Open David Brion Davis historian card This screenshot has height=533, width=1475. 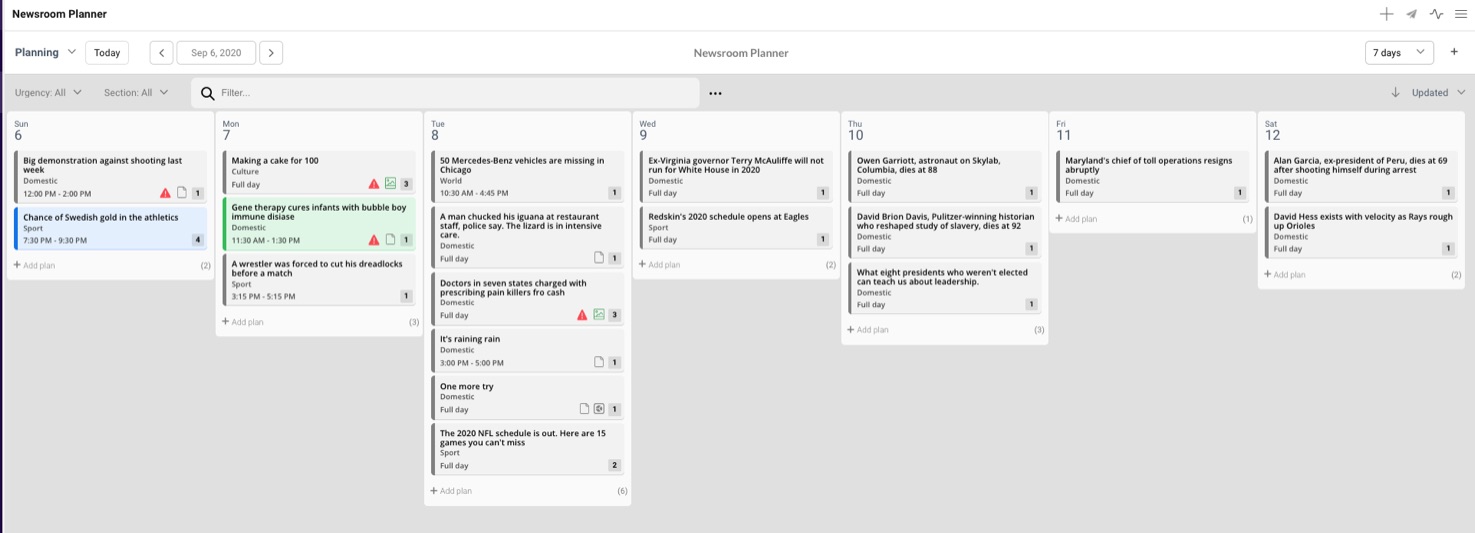pos(945,232)
